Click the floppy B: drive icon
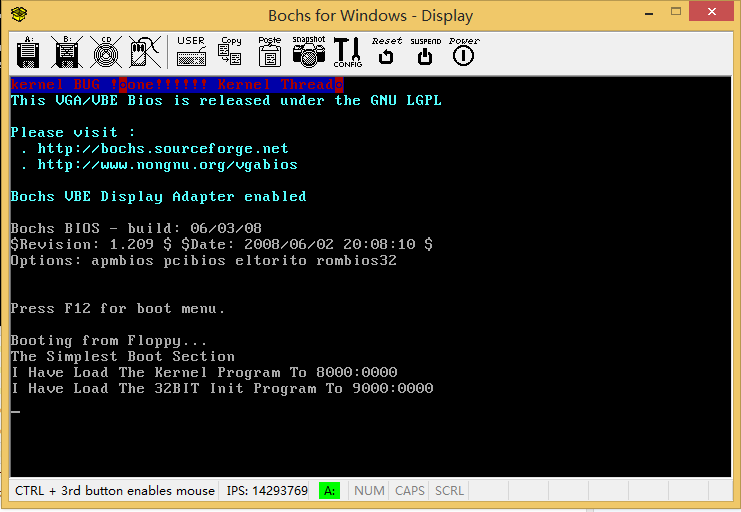The image size is (741, 512). 67,52
